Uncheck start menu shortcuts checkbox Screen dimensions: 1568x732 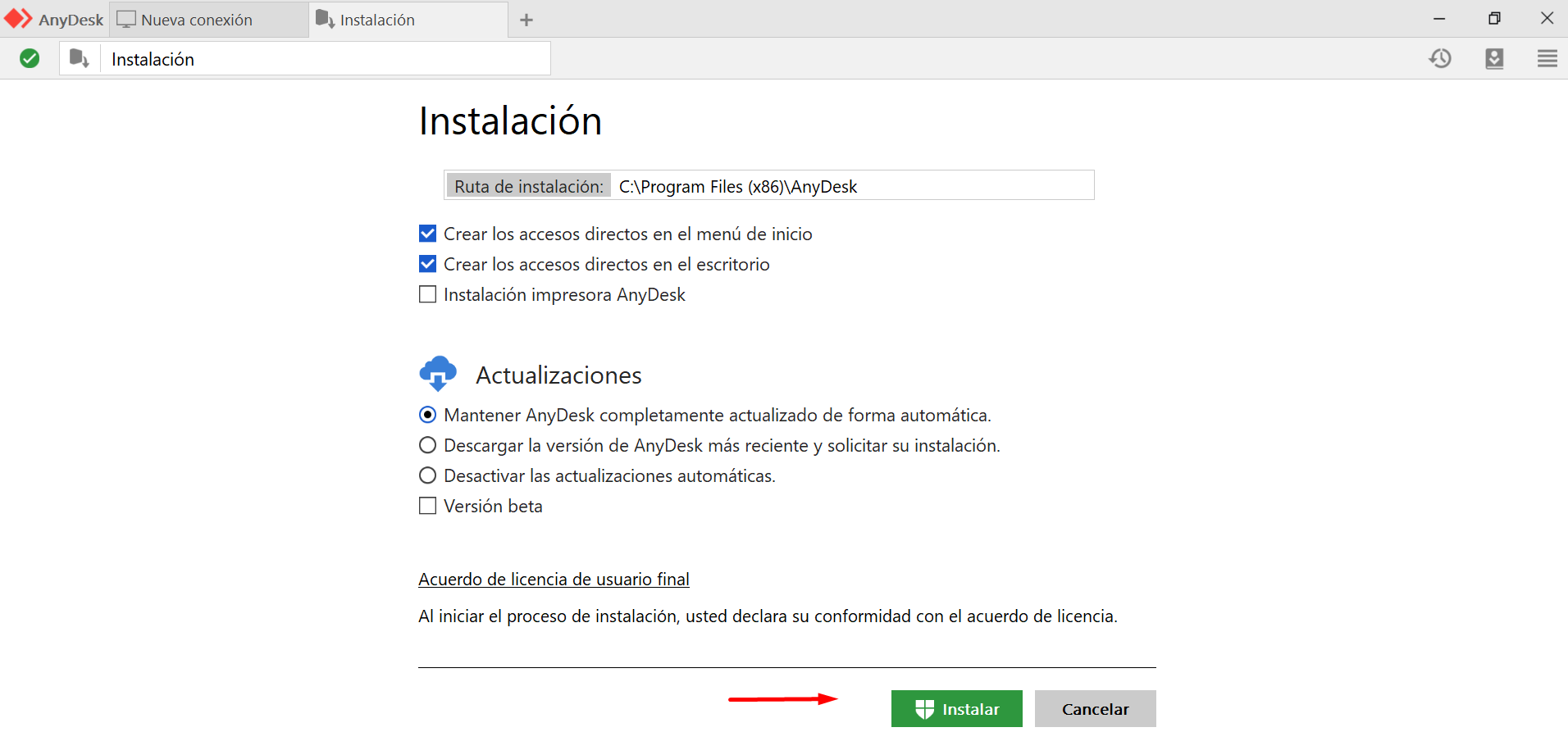tap(427, 234)
